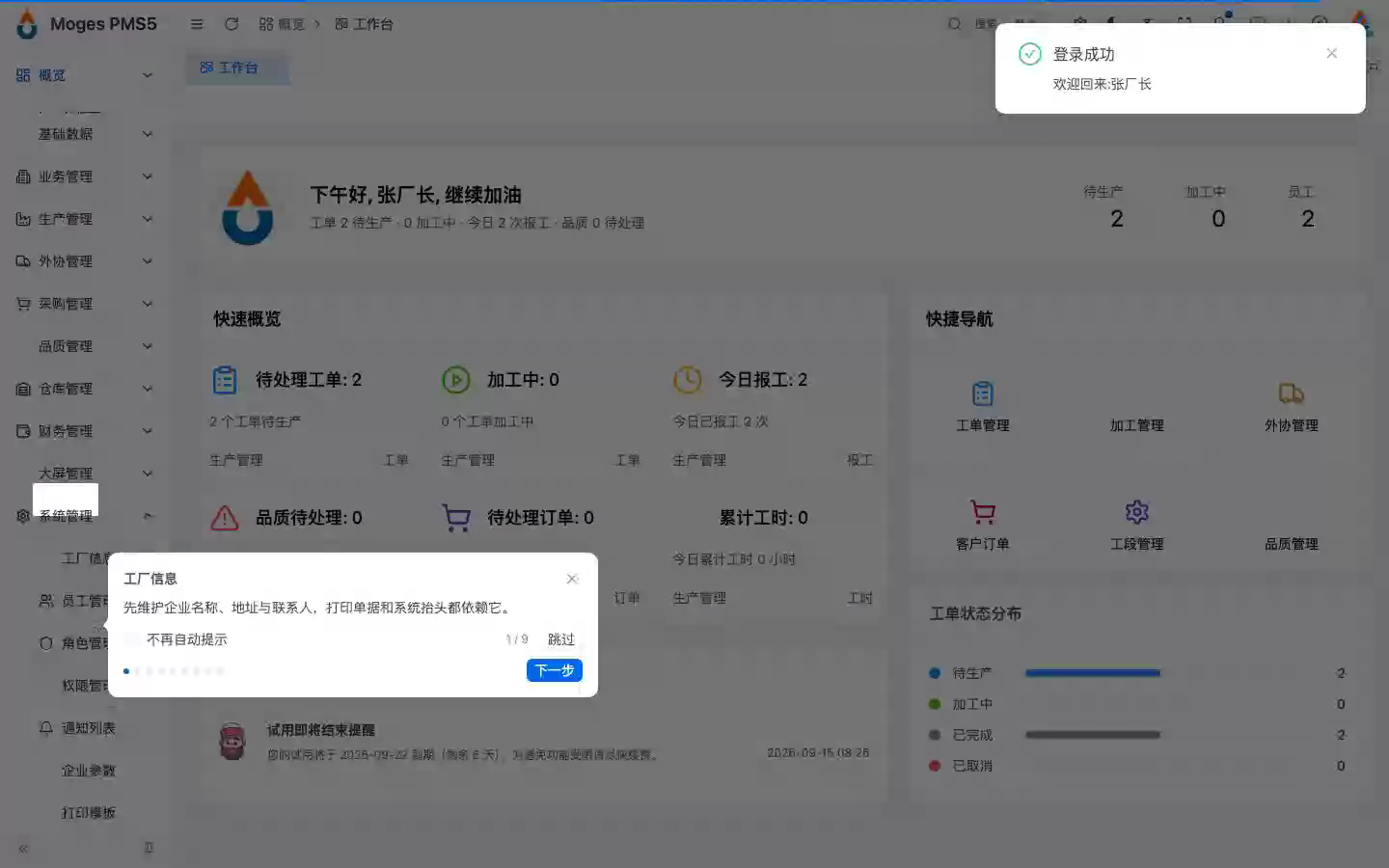The image size is (1389, 868).
Task: Expand the 业务管理 menu chevron
Action: click(148, 176)
